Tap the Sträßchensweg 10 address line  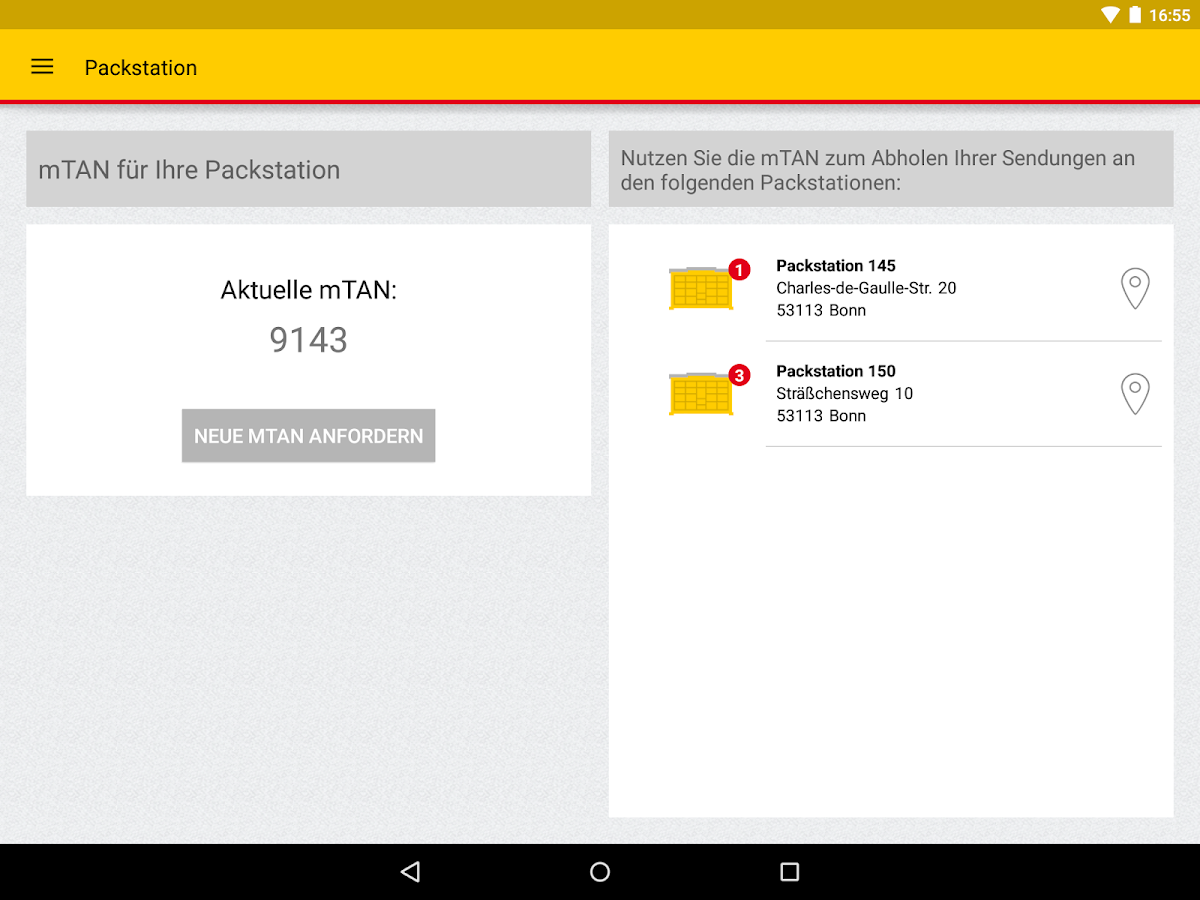845,394
